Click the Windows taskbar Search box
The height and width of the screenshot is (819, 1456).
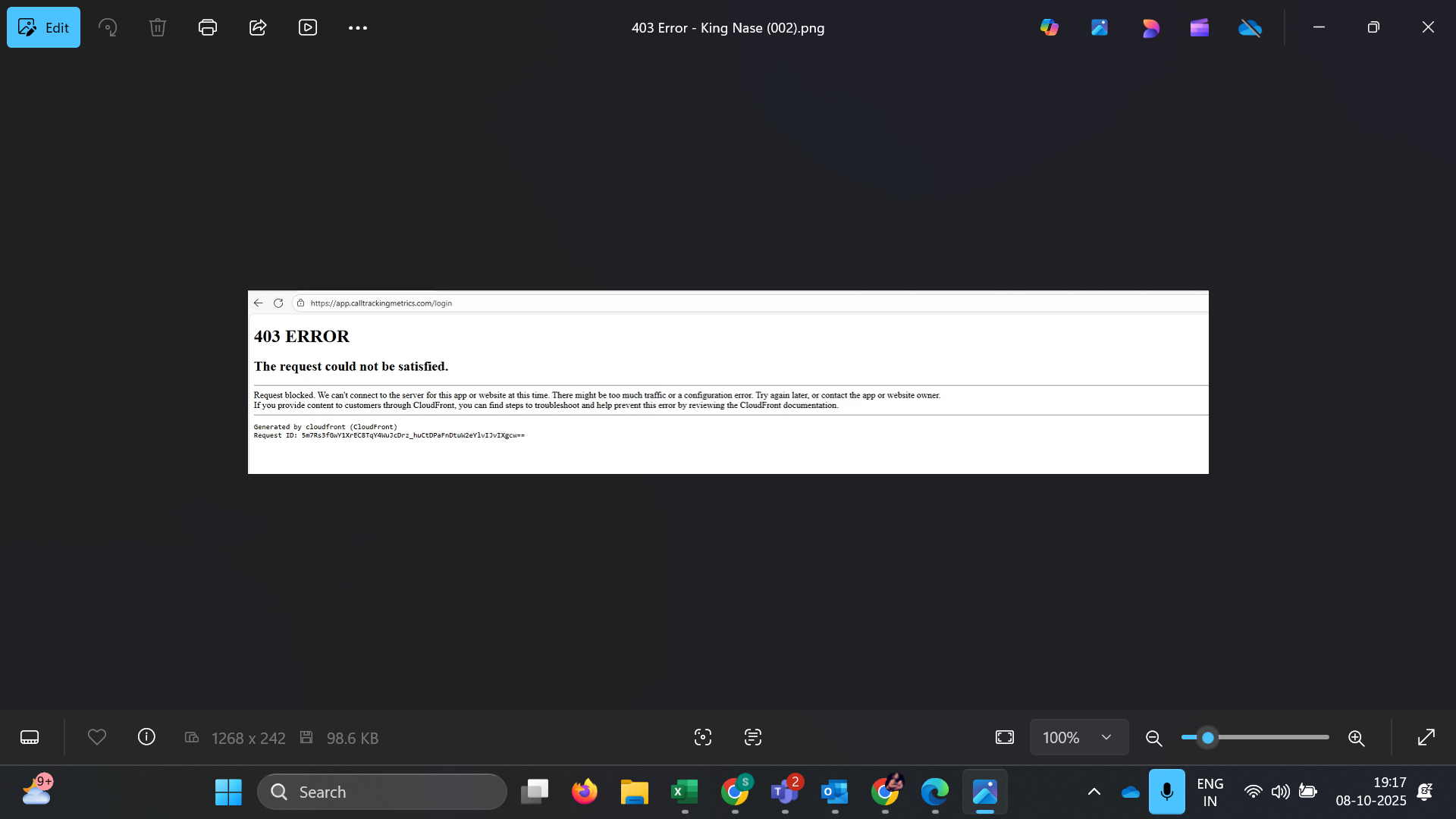point(382,792)
